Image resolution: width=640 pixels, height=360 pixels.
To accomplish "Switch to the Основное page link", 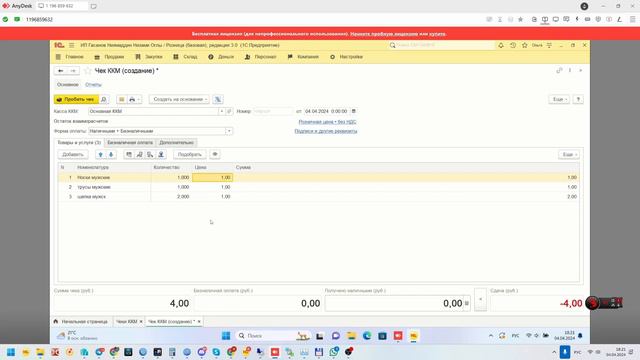I will 68,84.
